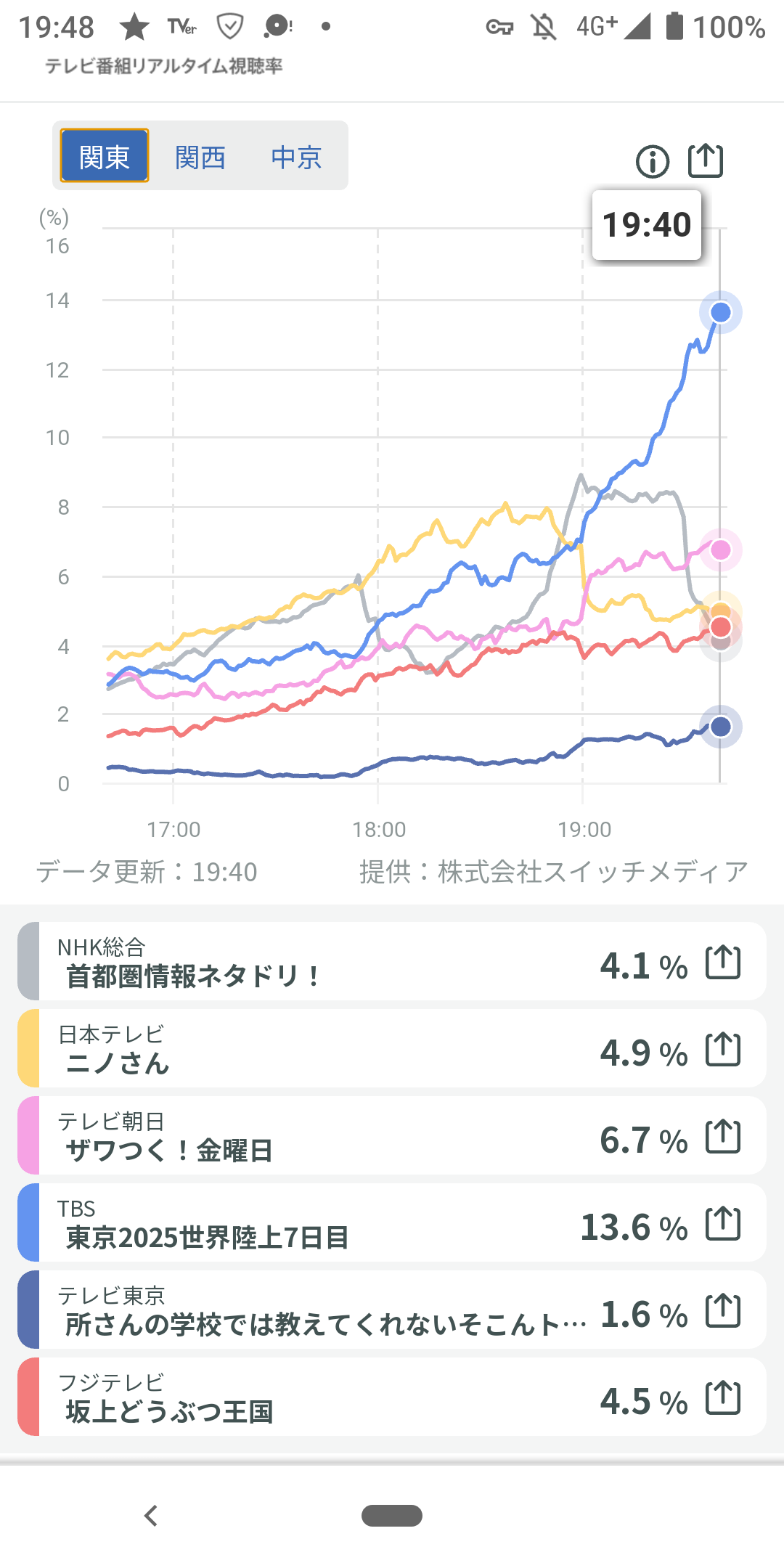Tap the share icon above the chart
This screenshot has width=784, height=1568.
click(706, 160)
